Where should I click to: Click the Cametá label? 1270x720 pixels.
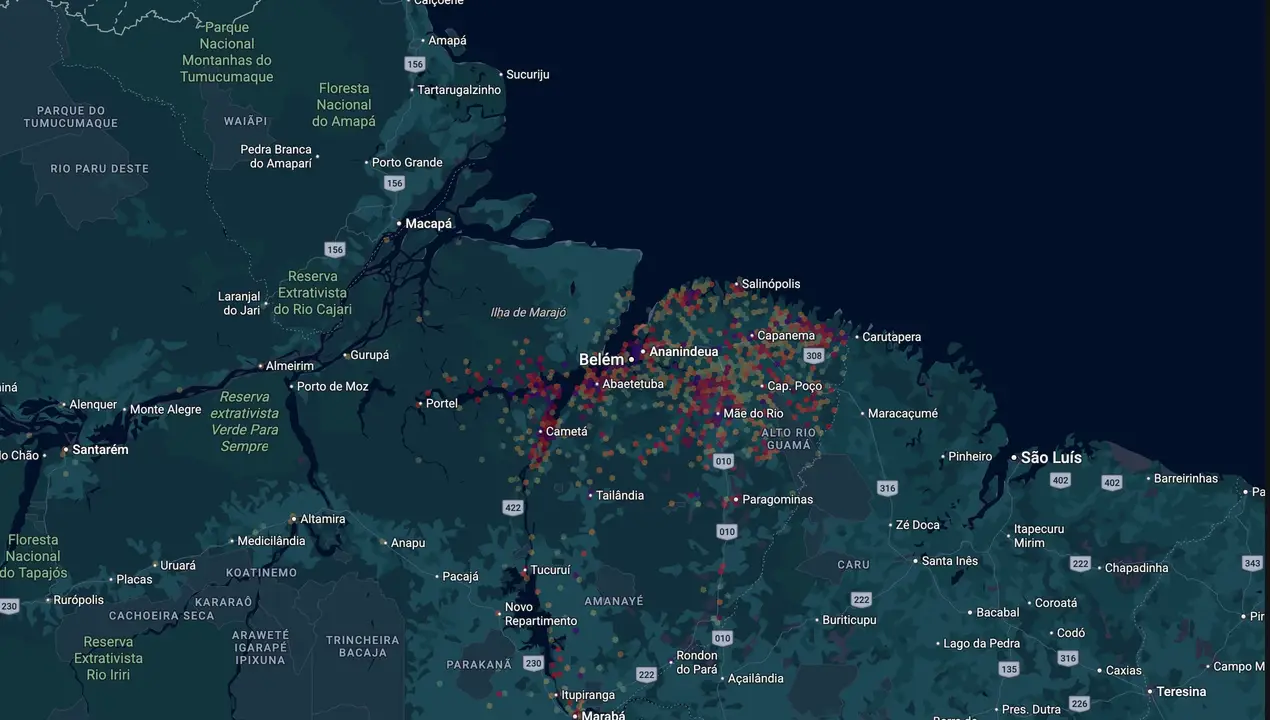pyautogui.click(x=567, y=432)
